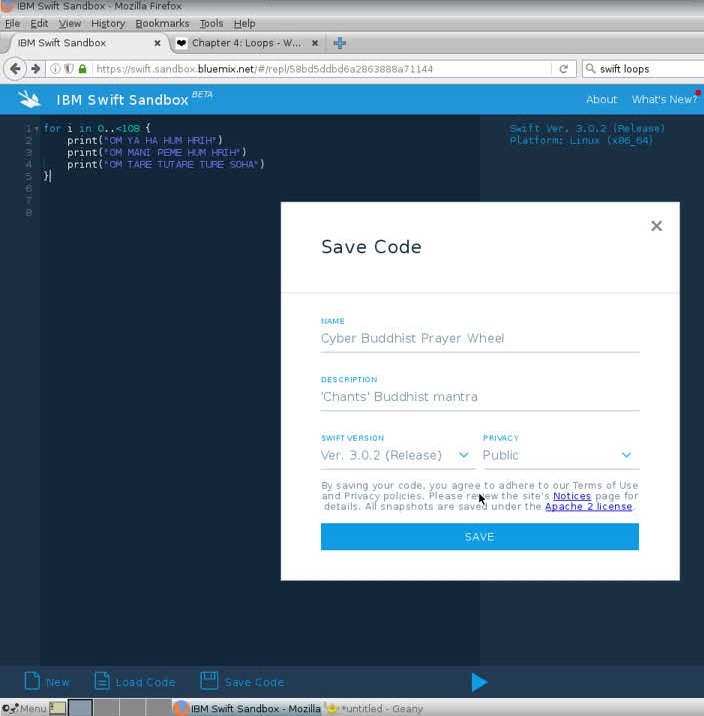The width and height of the screenshot is (704, 716).
Task: Click the reload page icon in the address bar
Action: pyautogui.click(x=563, y=69)
